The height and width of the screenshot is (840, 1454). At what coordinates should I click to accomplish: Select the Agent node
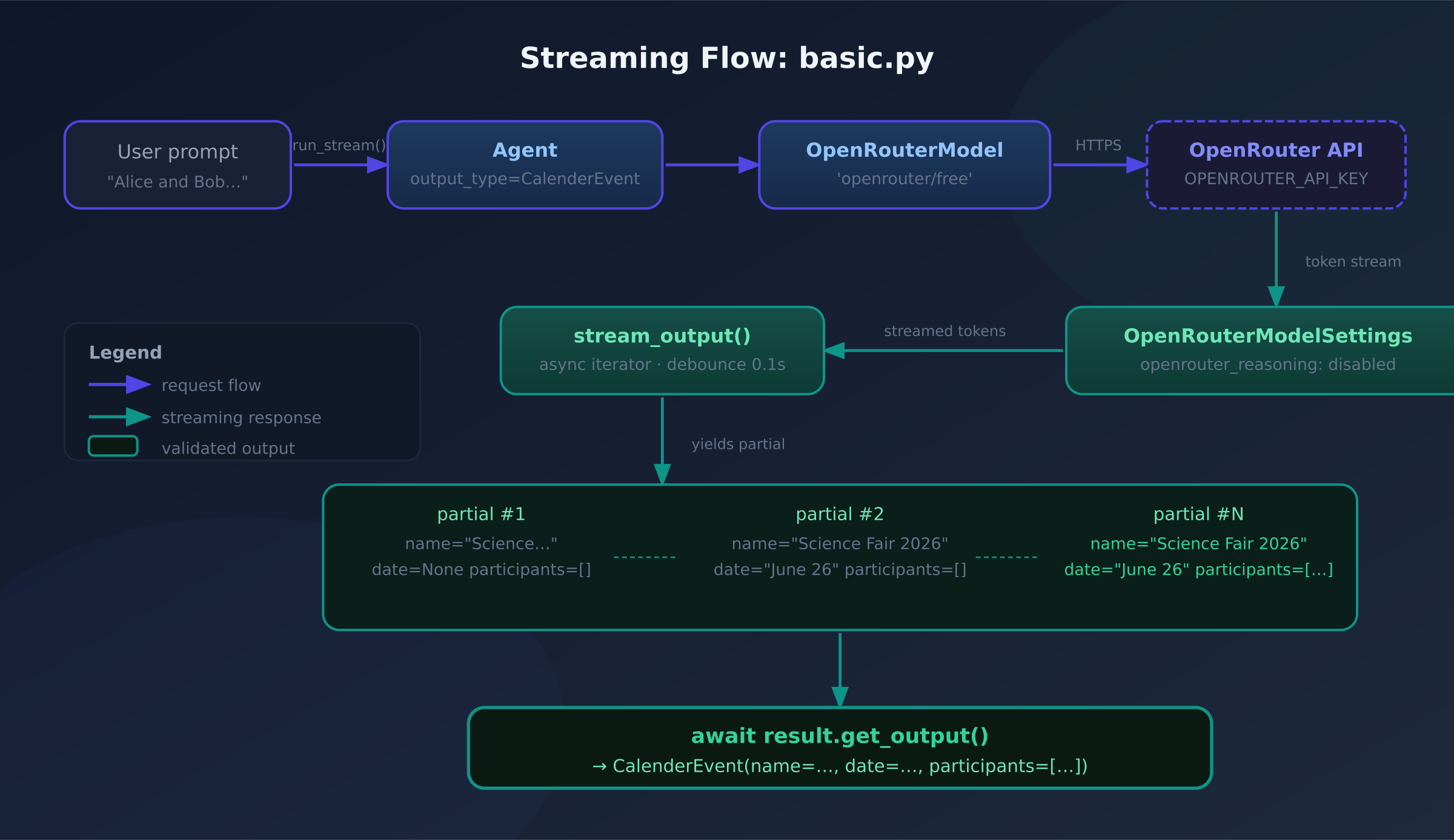tap(525, 165)
